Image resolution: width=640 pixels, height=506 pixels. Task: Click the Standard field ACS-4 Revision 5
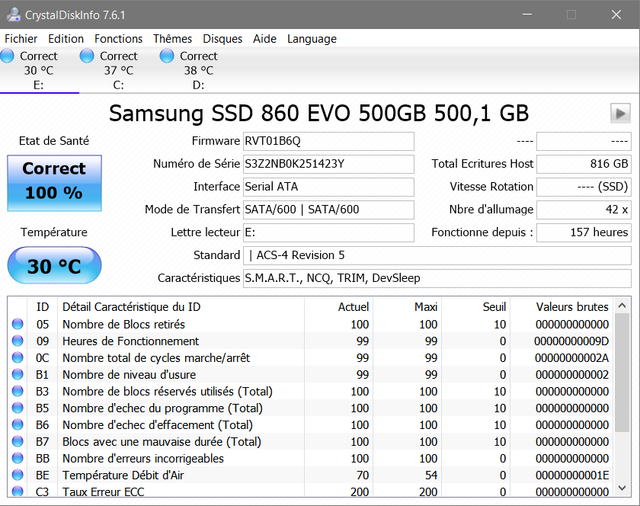437,255
